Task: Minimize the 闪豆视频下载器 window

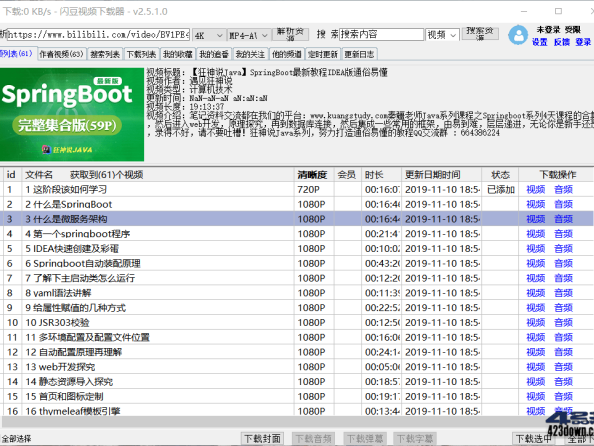Action: [x=524, y=11]
